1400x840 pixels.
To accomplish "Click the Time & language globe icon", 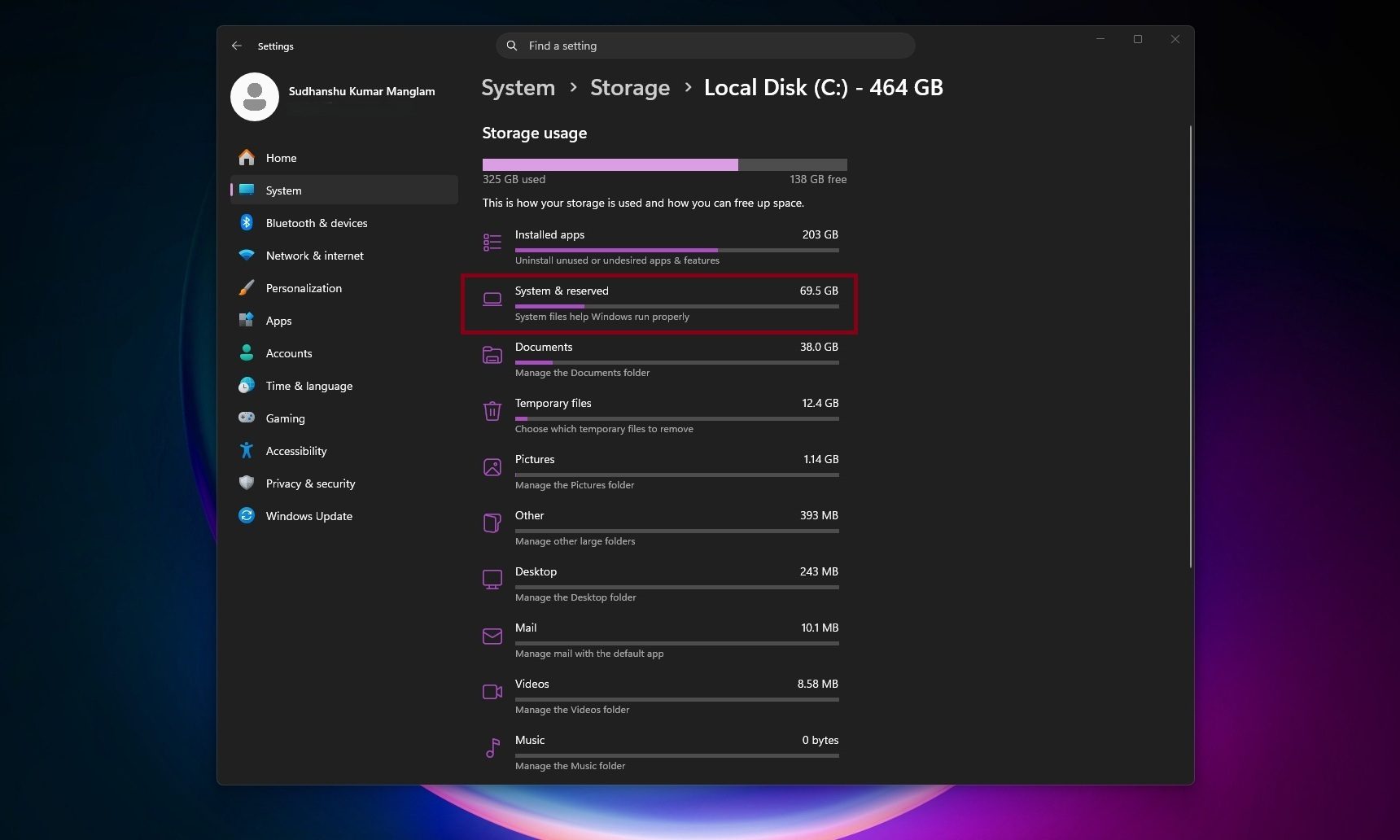I will coord(247,386).
